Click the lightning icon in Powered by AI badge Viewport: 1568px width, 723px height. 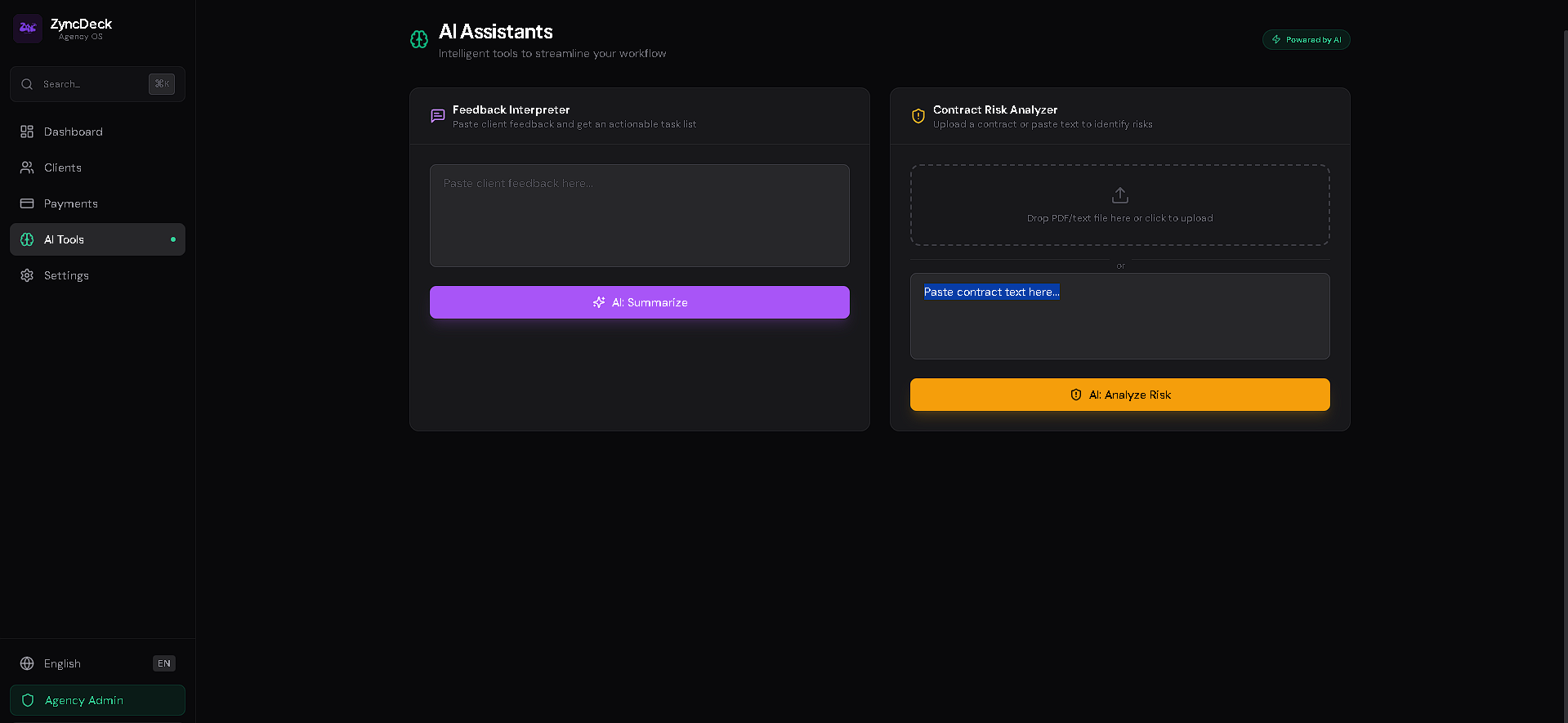click(x=1276, y=39)
